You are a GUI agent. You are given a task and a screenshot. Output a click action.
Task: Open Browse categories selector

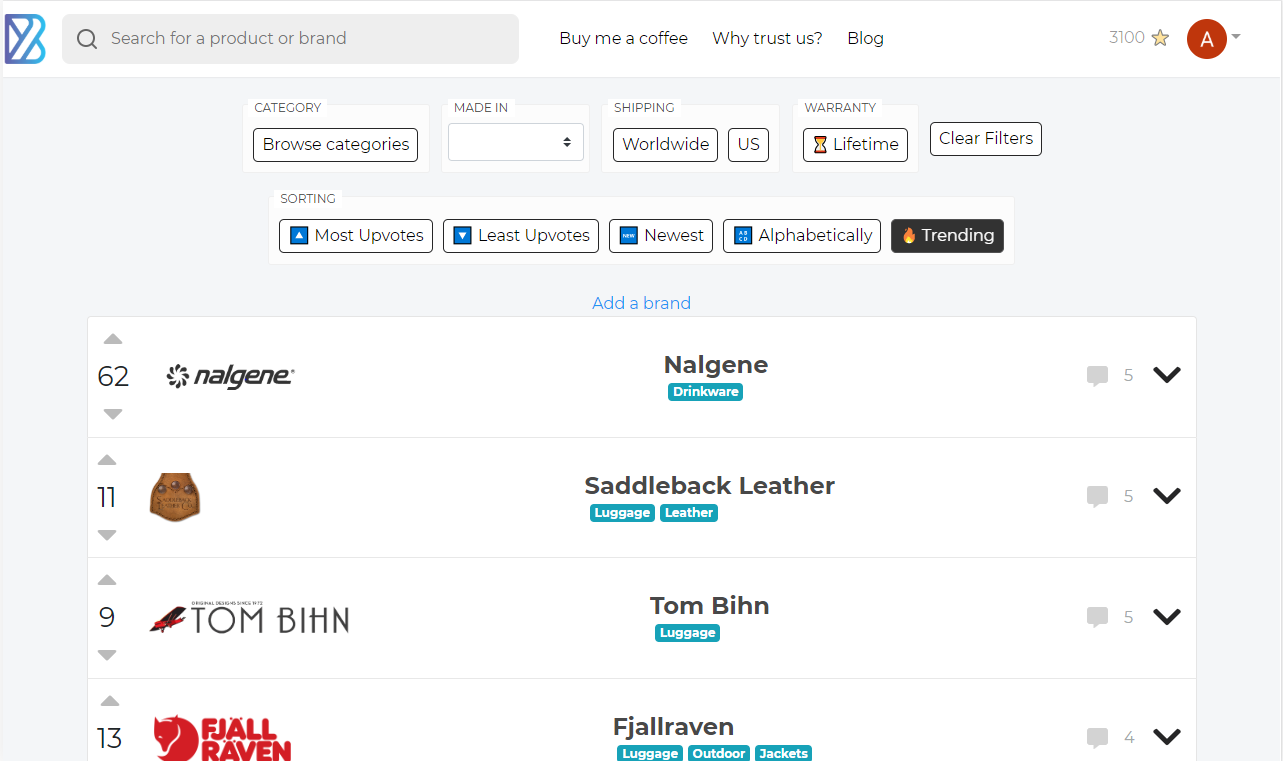point(336,144)
